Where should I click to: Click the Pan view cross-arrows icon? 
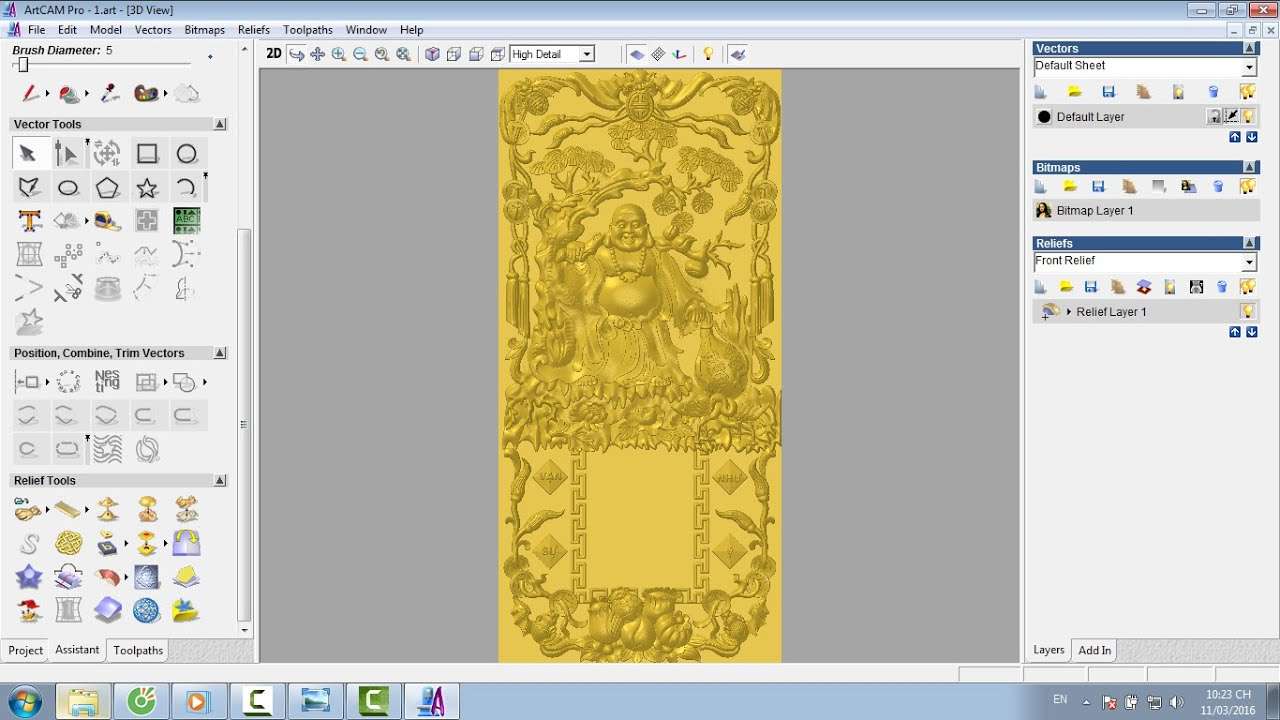(318, 54)
